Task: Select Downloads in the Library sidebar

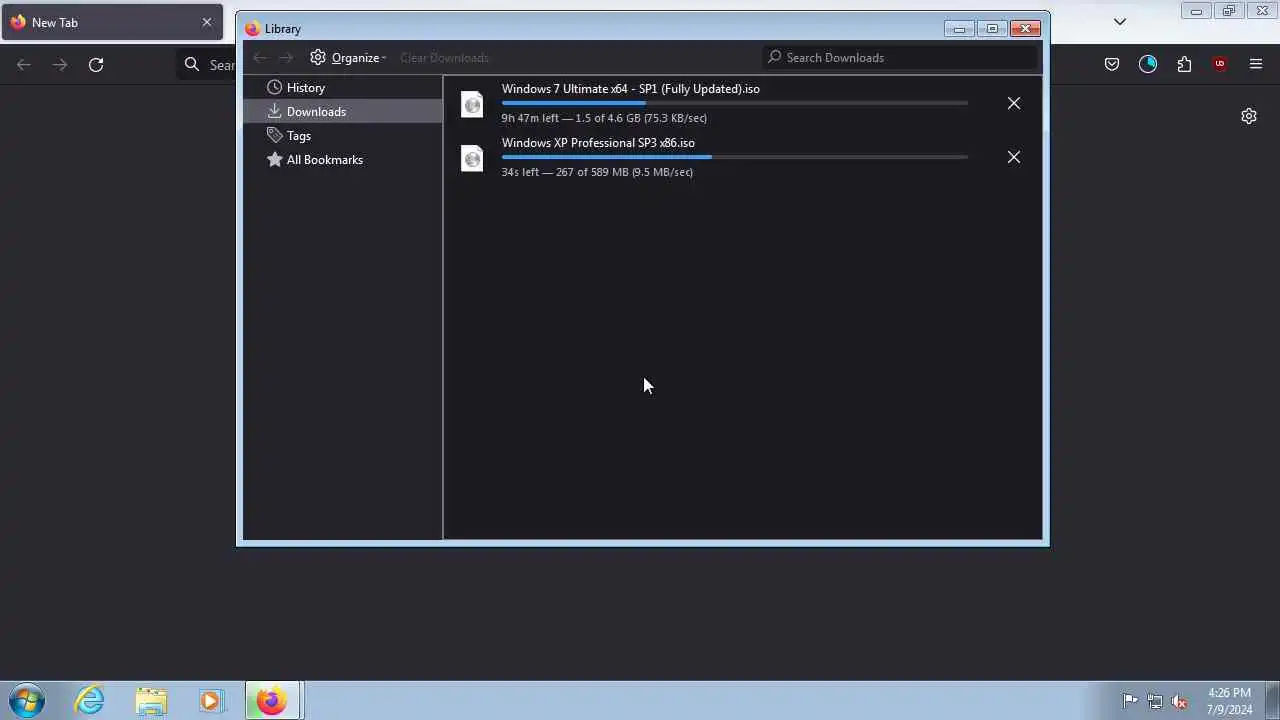Action: pyautogui.click(x=343, y=112)
